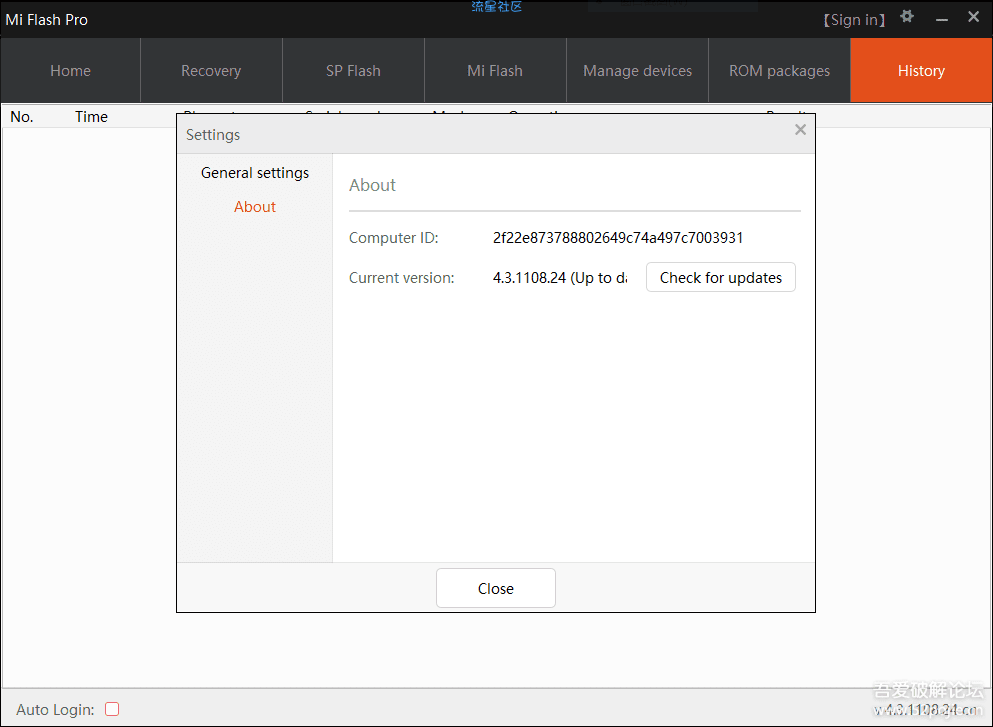Select About in the Settings sidebar

pyautogui.click(x=255, y=206)
